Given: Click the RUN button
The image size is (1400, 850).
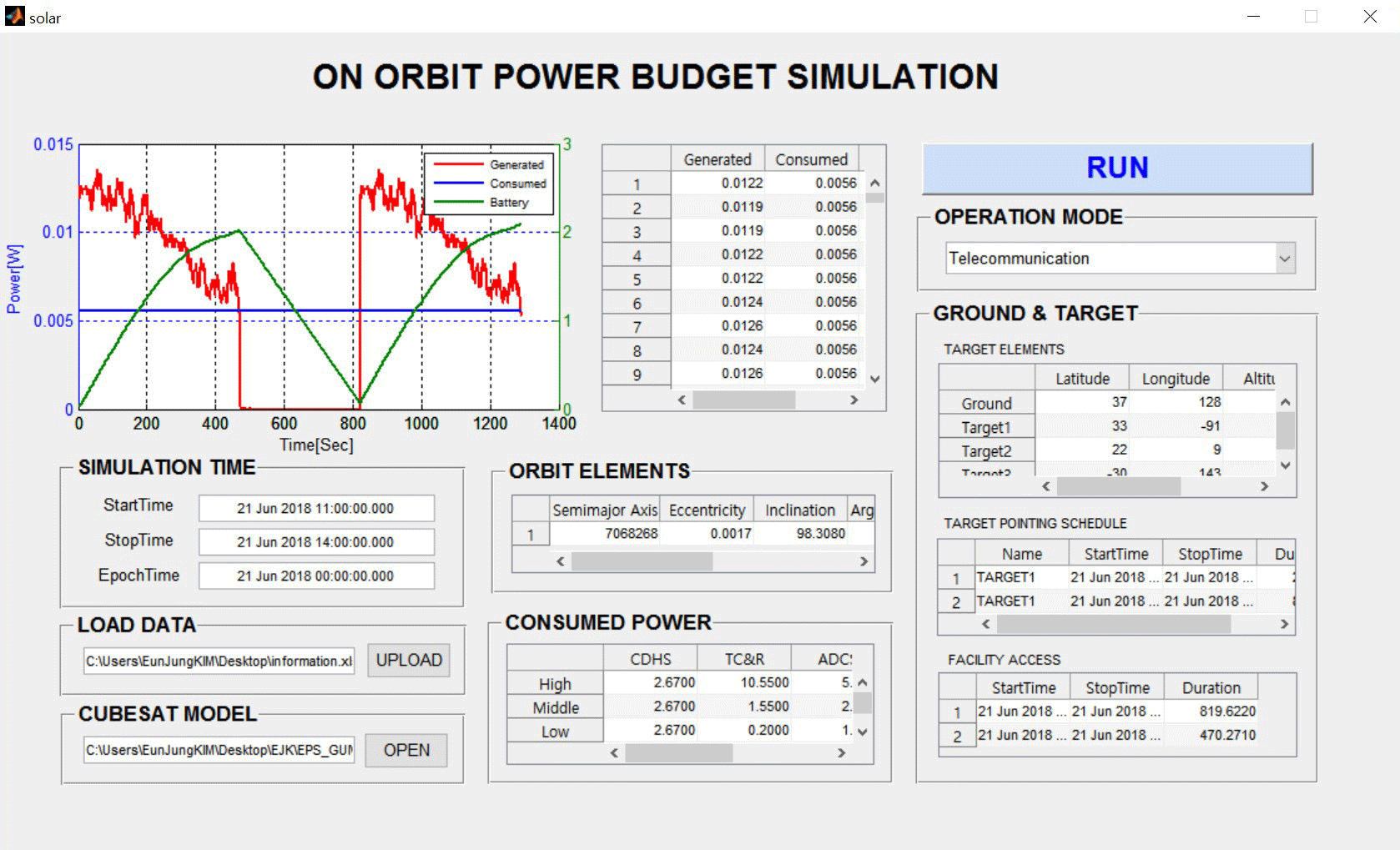Looking at the screenshot, I should [1117, 168].
